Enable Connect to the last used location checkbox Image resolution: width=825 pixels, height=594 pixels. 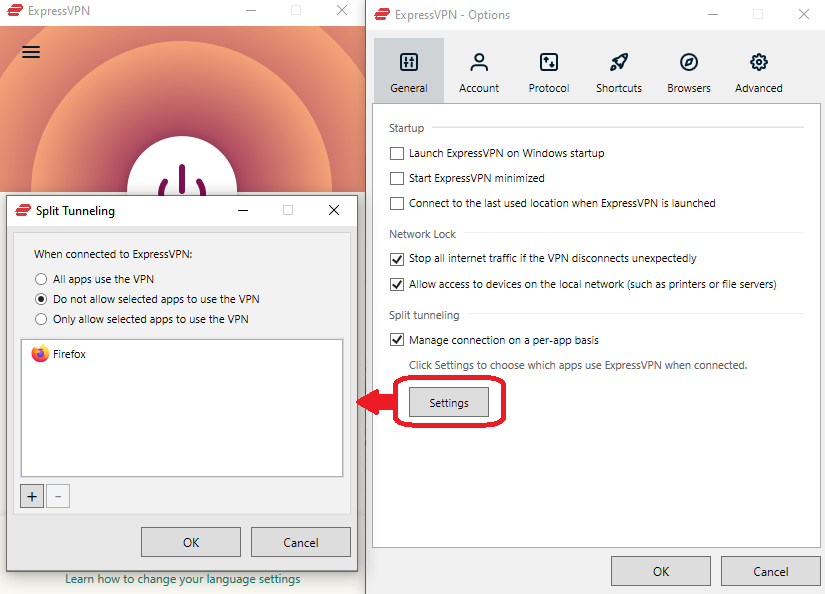(x=397, y=203)
